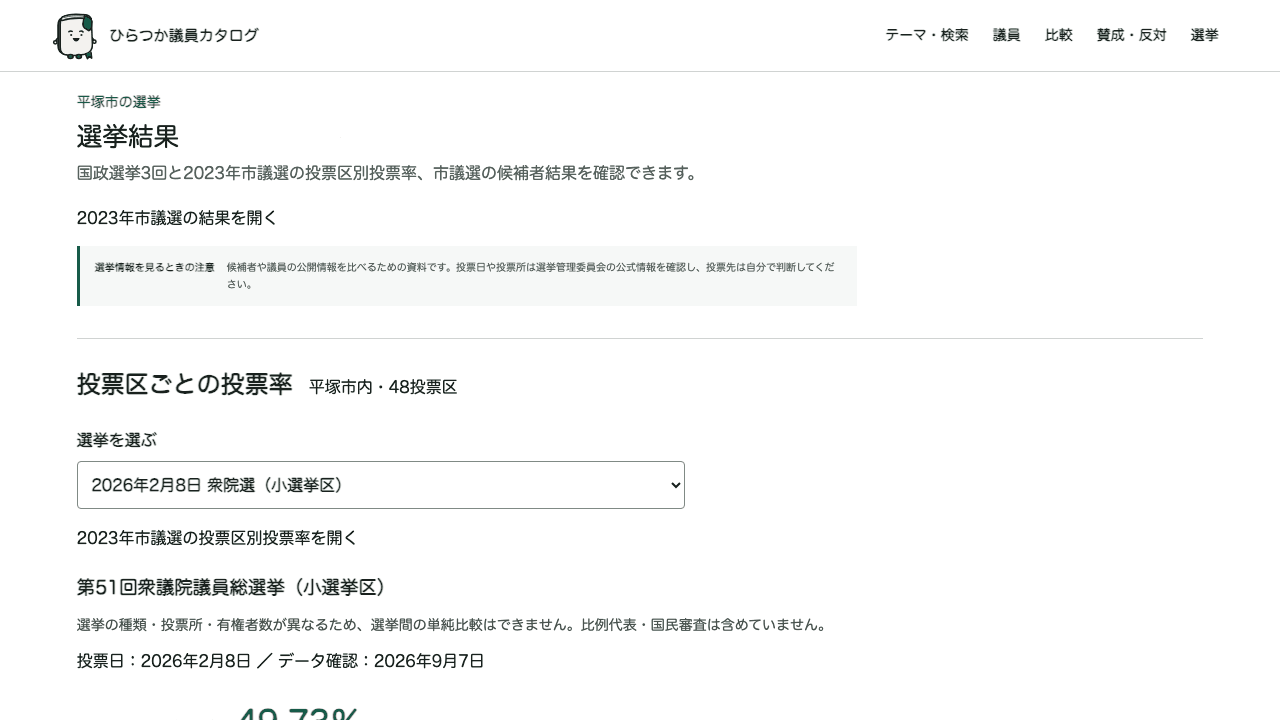The width and height of the screenshot is (1280, 720).
Task: Click the ひらつか議員カタログ mascot logo
Action: click(75, 36)
